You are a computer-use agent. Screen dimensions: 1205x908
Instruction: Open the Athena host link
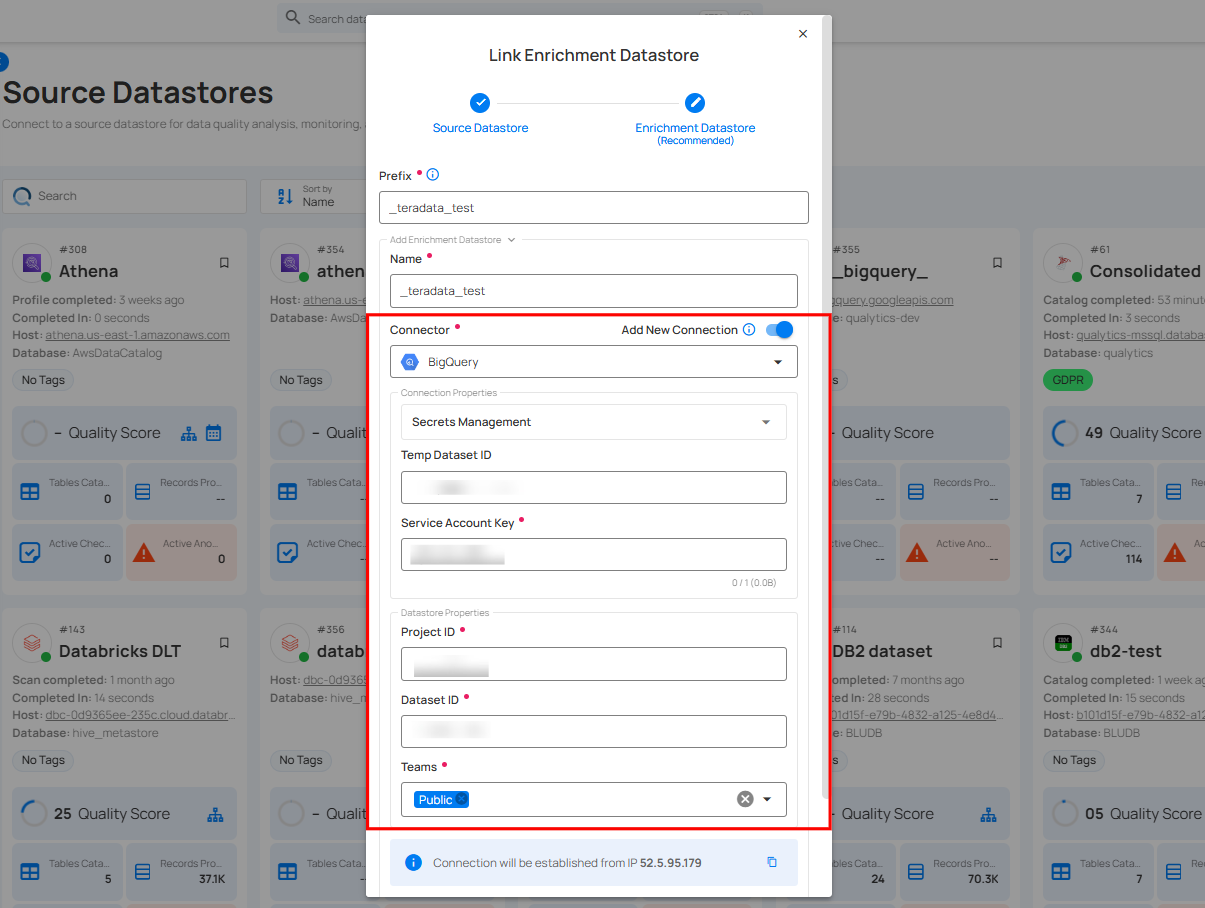[139, 335]
